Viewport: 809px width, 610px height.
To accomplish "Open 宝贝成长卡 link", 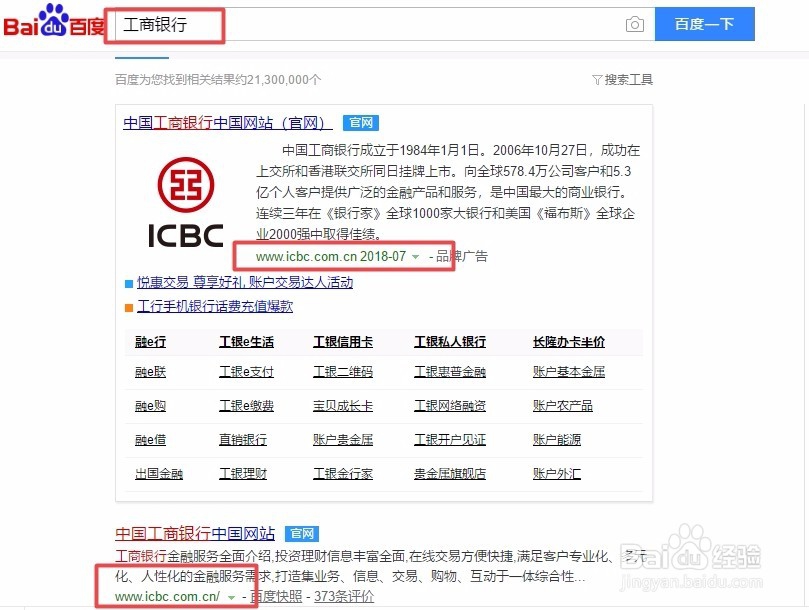I will (343, 406).
